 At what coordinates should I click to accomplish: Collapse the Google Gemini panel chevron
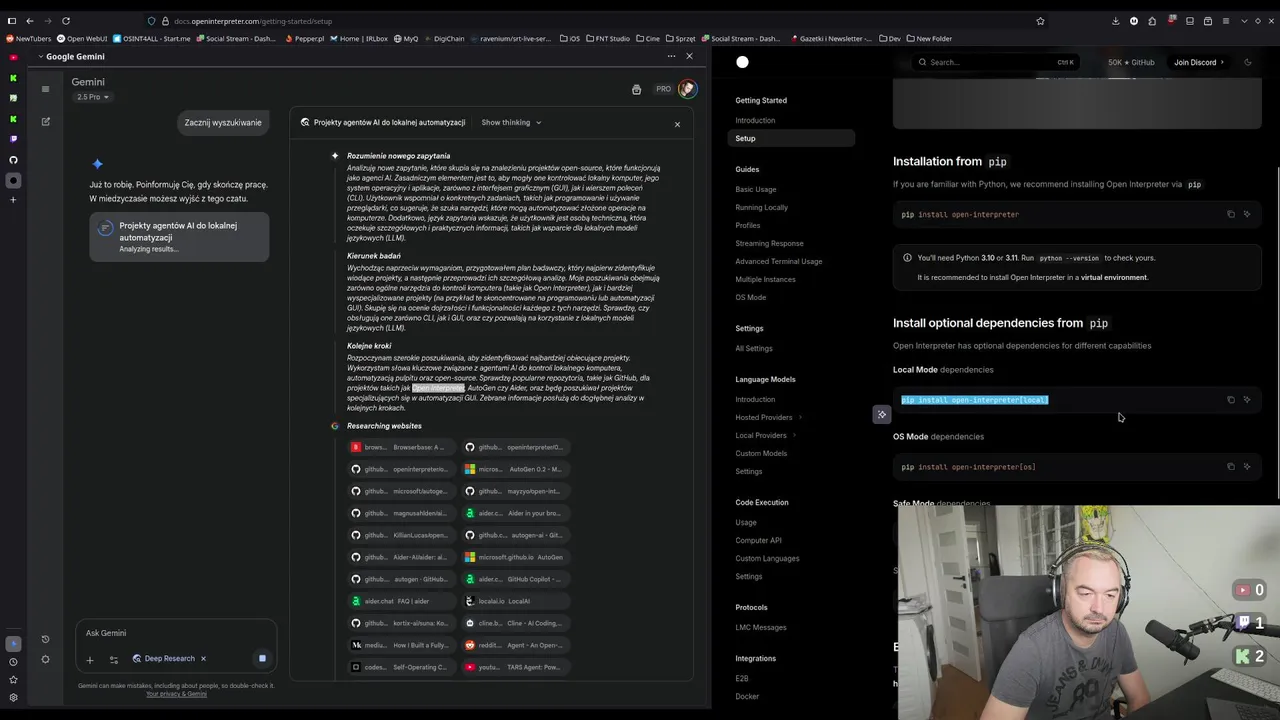41,56
